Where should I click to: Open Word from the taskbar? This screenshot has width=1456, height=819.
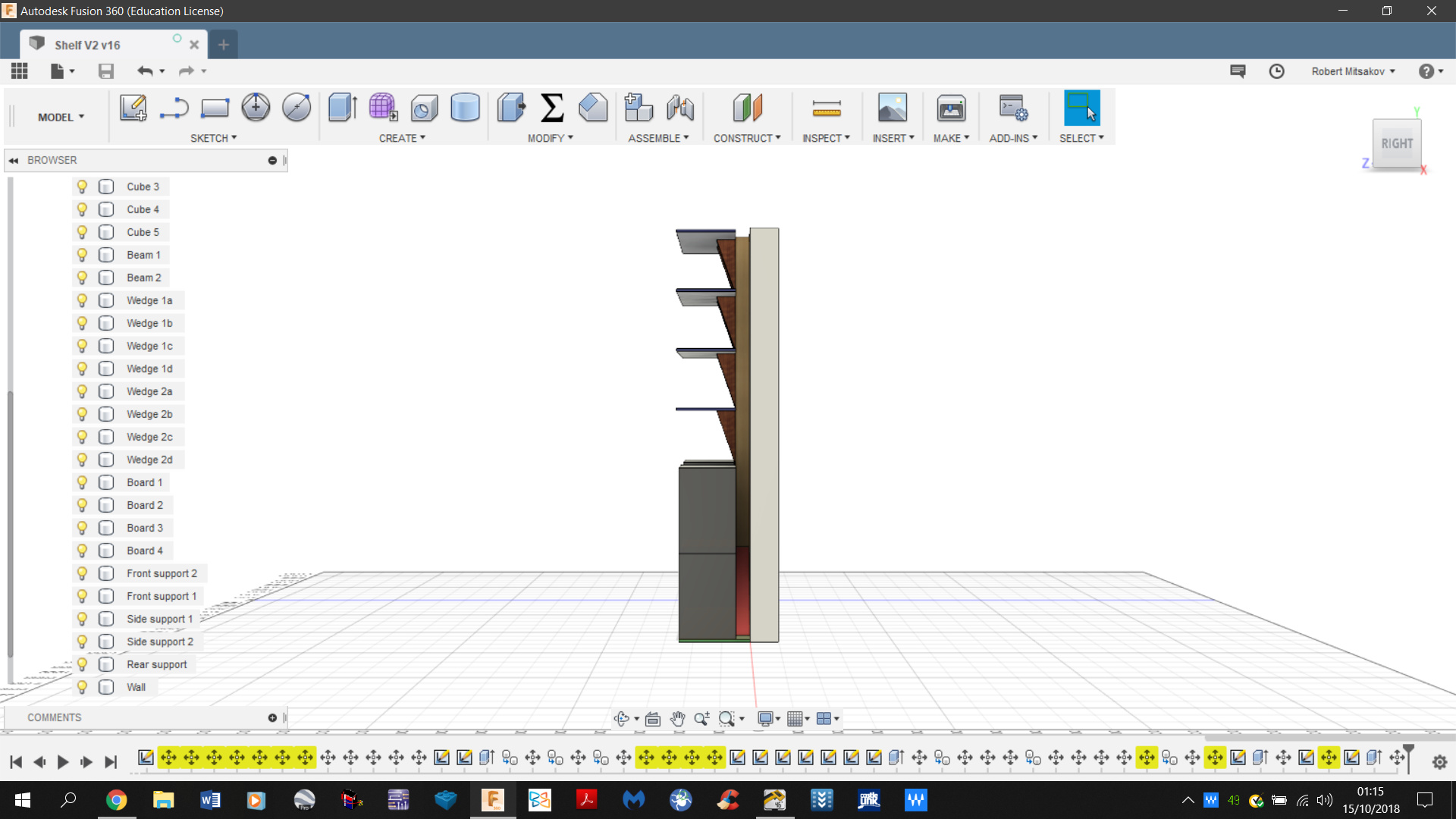[210, 800]
